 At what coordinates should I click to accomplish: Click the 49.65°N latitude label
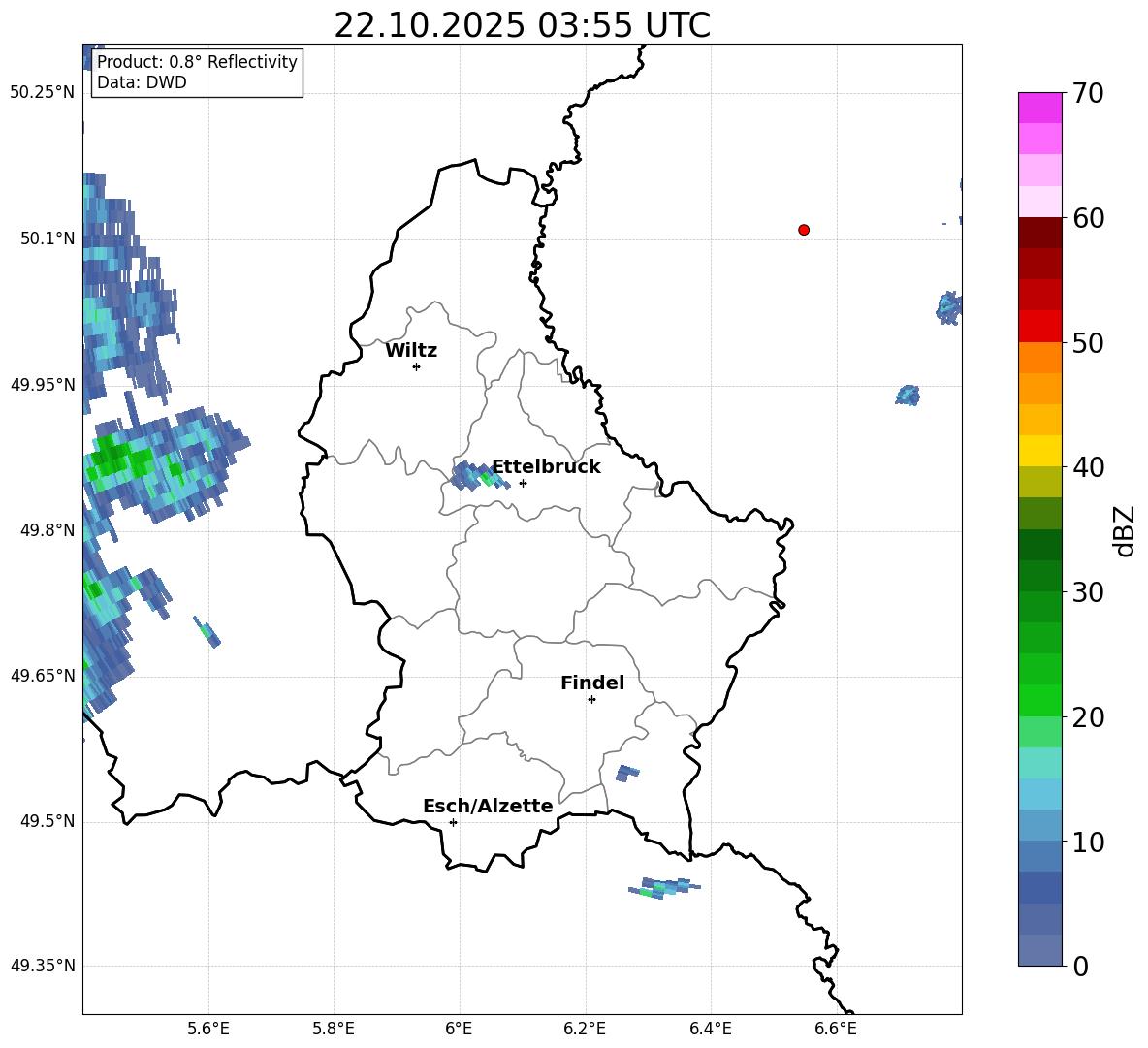43,675
